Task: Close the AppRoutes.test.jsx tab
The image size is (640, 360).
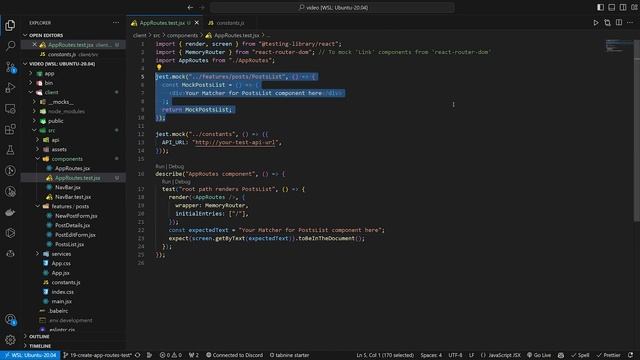Action: click(197, 23)
